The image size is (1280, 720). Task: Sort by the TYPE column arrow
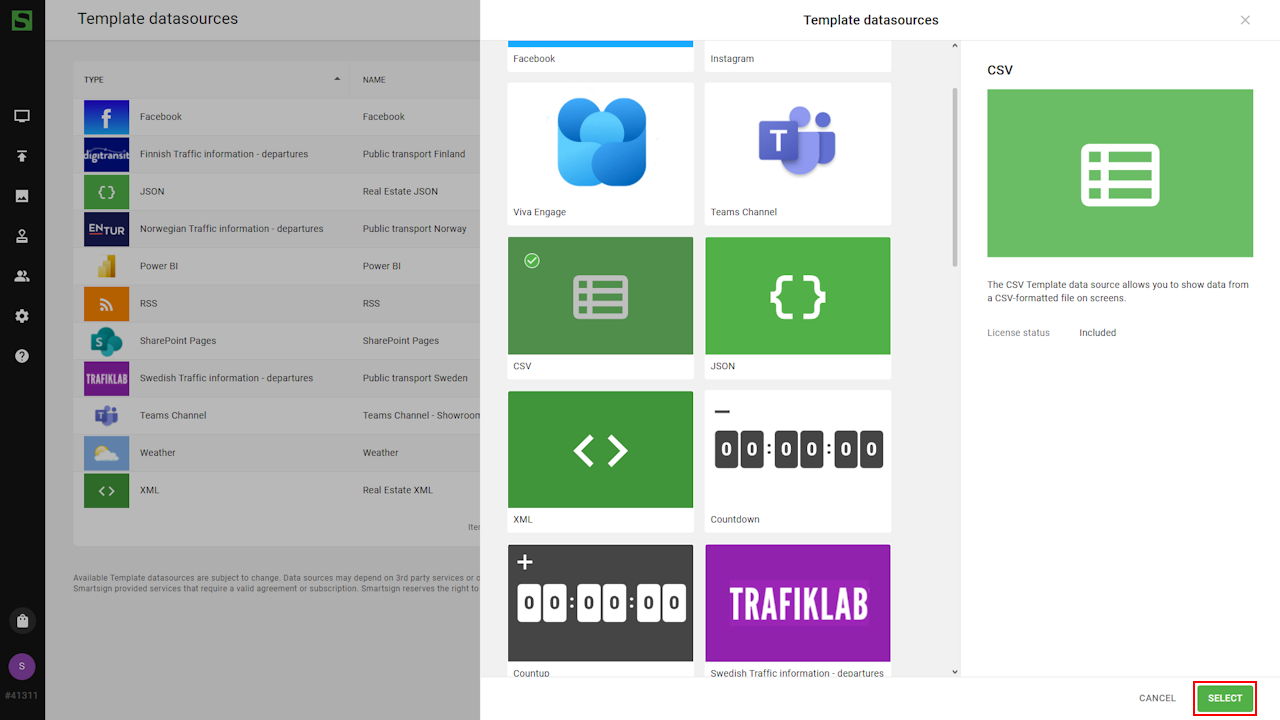tap(337, 79)
